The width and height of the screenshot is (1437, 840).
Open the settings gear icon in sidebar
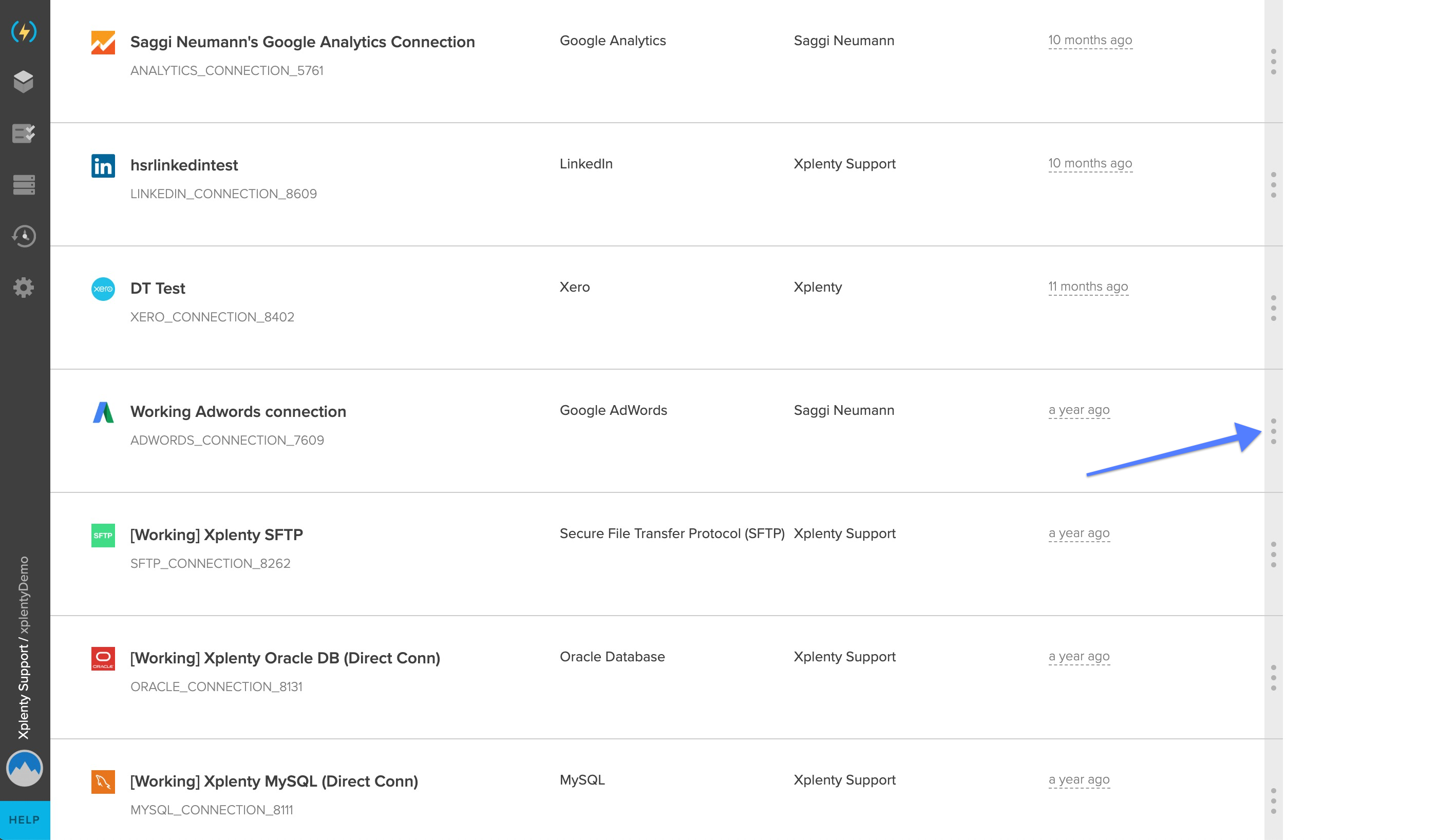[24, 288]
